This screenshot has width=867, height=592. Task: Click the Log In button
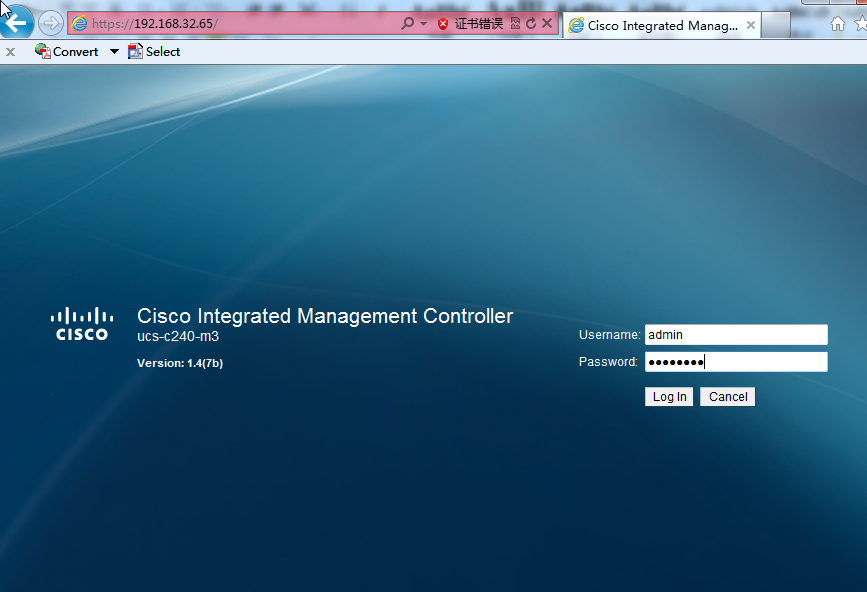coord(669,397)
